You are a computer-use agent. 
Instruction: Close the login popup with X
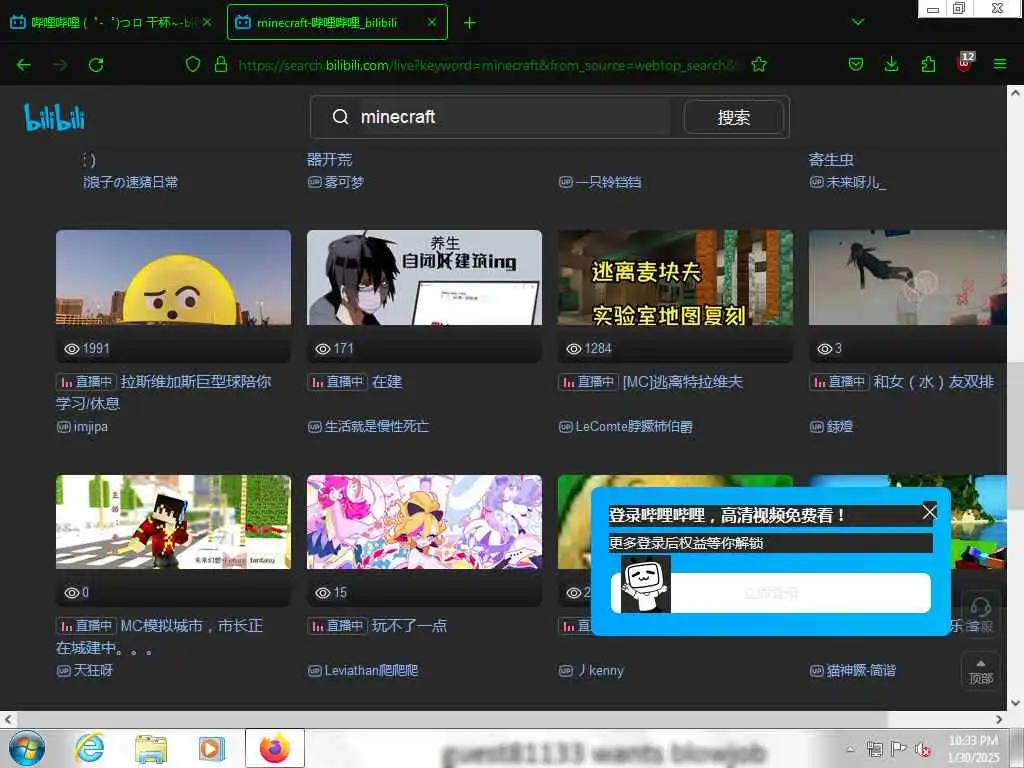pos(929,512)
